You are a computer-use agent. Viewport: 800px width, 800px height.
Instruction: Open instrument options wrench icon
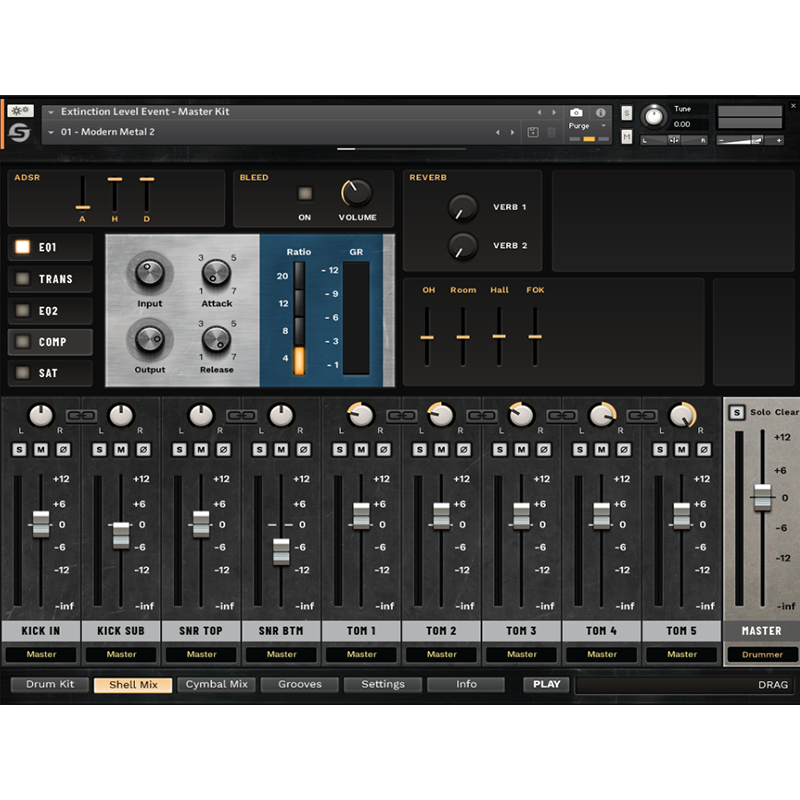click(21, 111)
